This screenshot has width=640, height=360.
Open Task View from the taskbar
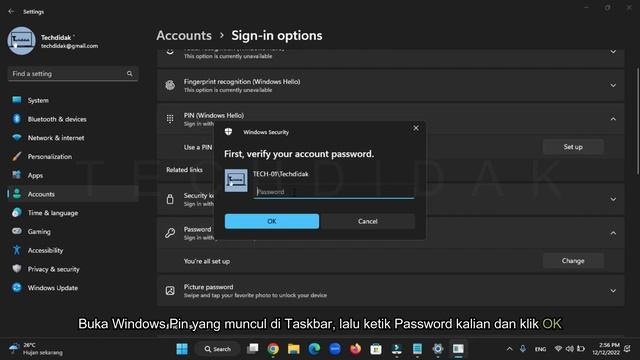click(x=253, y=349)
